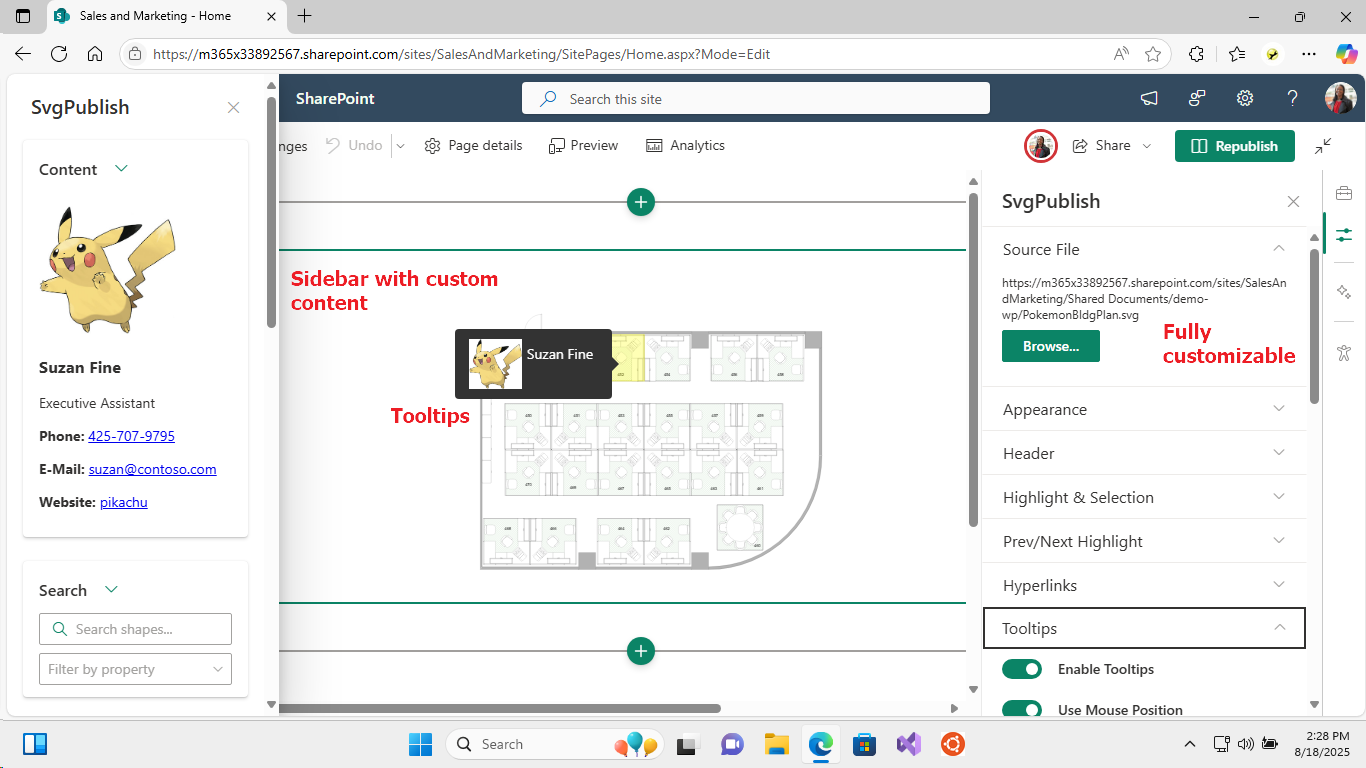Click the read aloud icon in address bar
The width and height of the screenshot is (1366, 768).
(x=1121, y=54)
